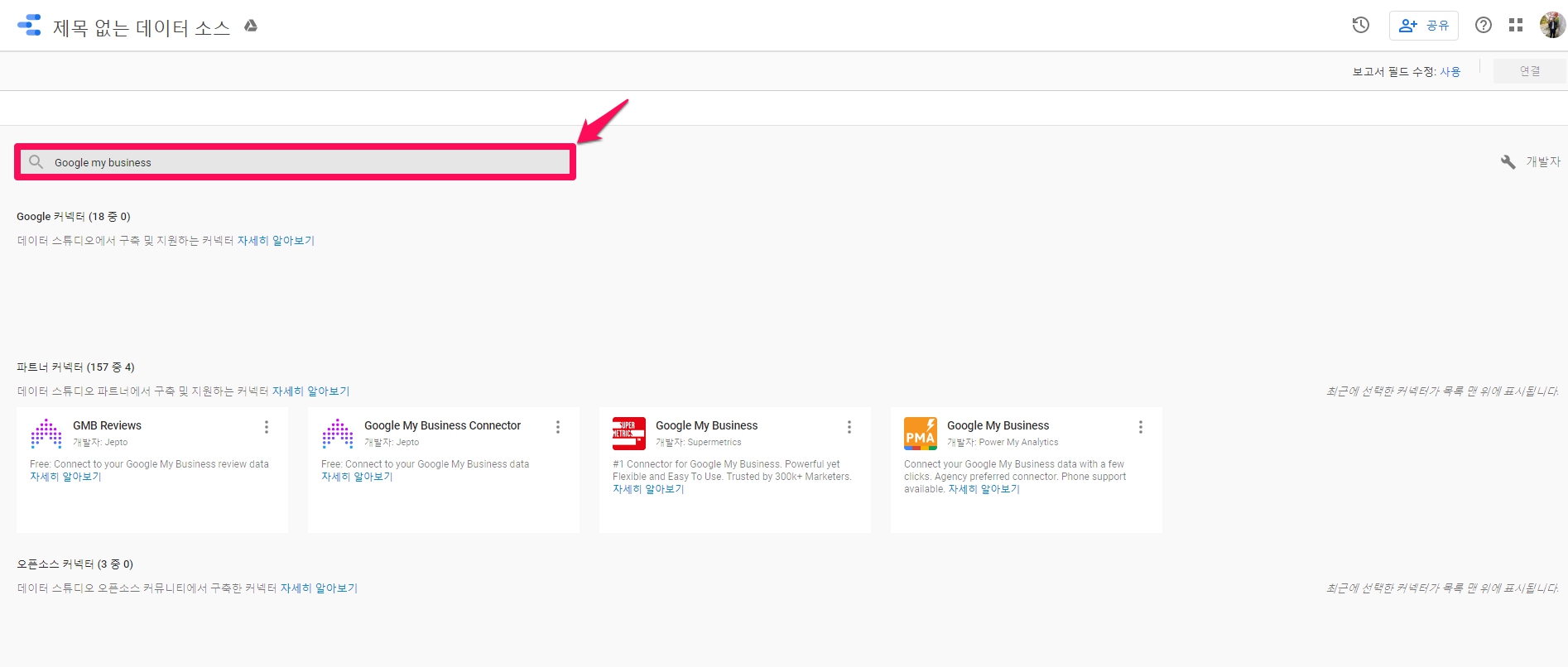
Task: Open version history clock icon
Action: click(1360, 26)
